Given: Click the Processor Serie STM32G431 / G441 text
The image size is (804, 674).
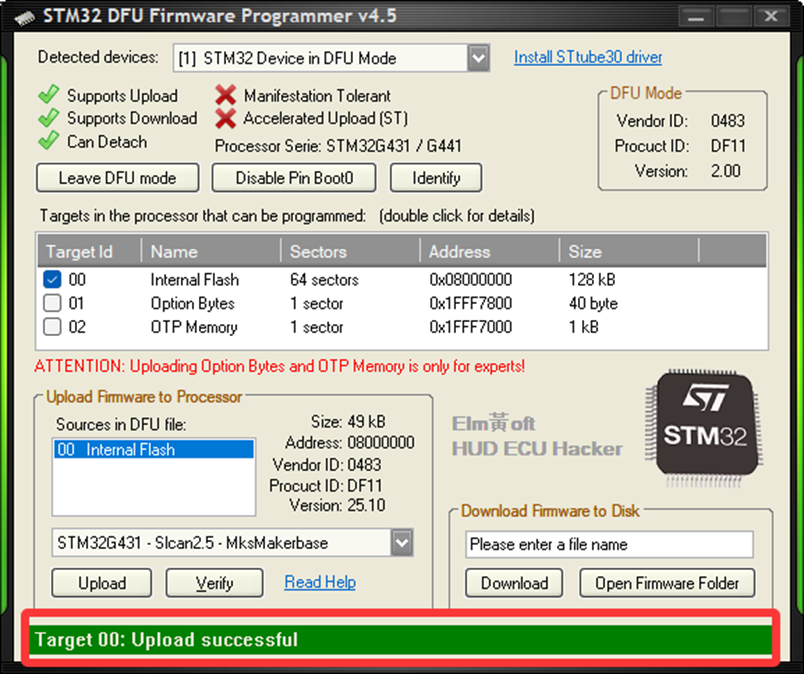Looking at the screenshot, I should point(338,146).
